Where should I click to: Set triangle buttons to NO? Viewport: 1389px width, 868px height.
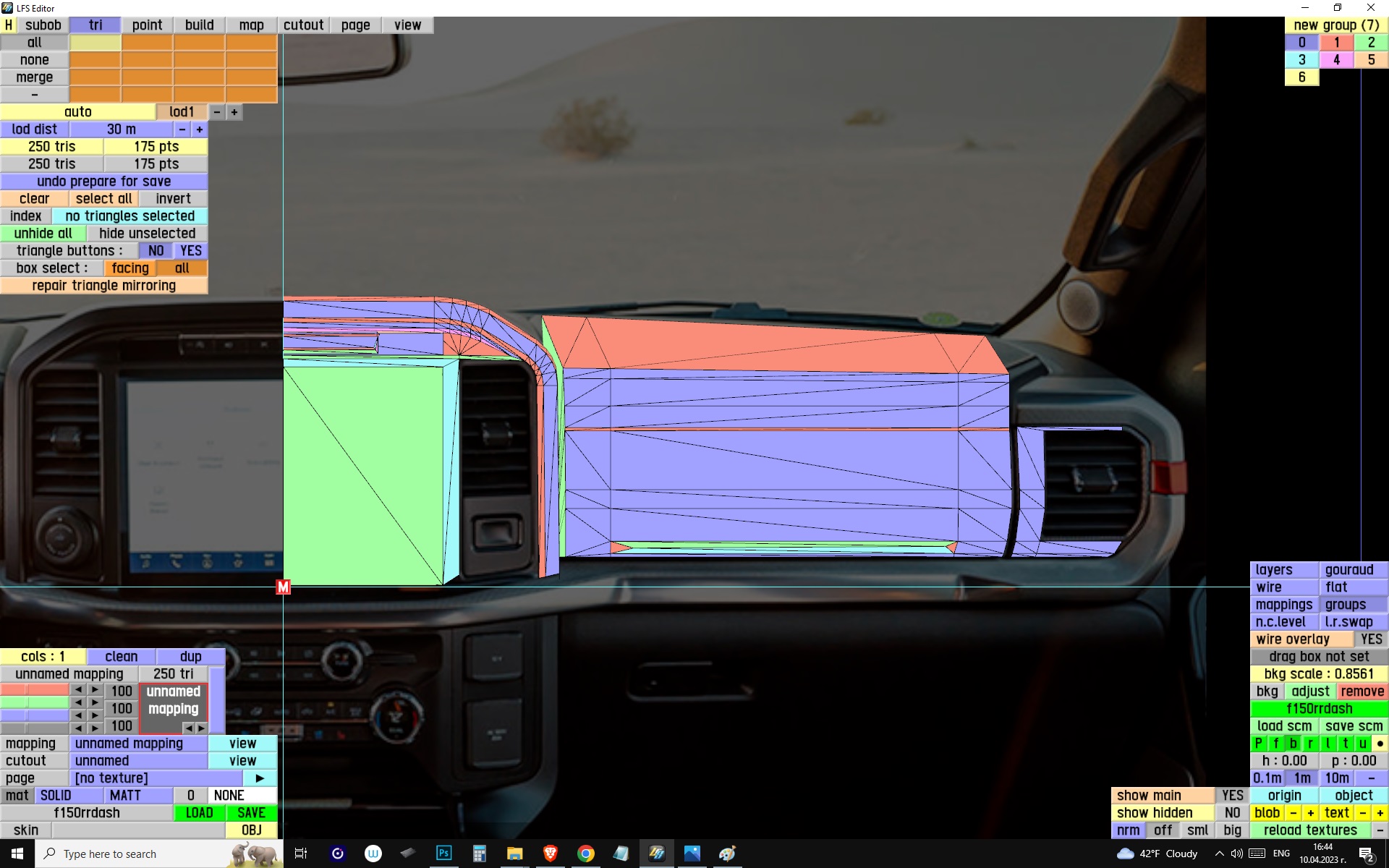click(156, 251)
